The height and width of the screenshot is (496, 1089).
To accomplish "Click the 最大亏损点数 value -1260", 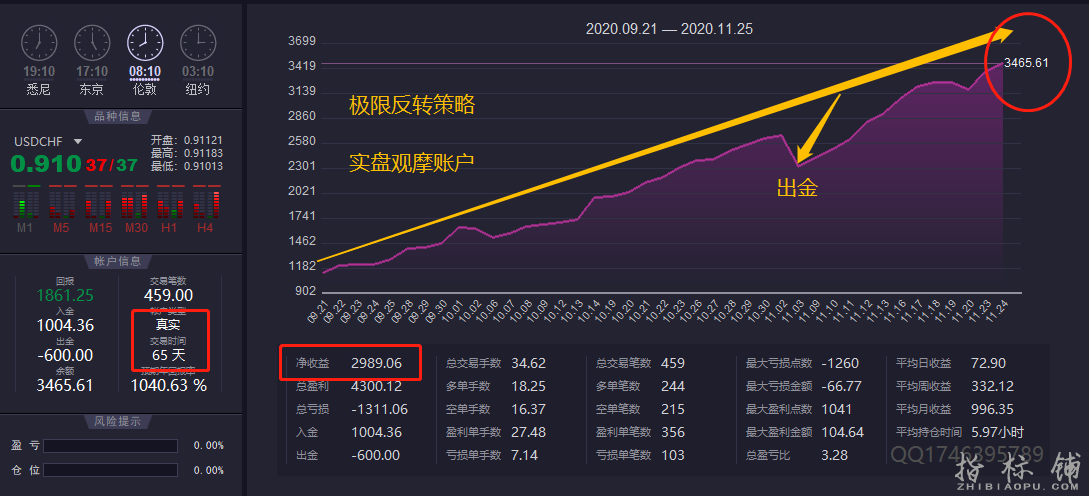I will point(840,363).
